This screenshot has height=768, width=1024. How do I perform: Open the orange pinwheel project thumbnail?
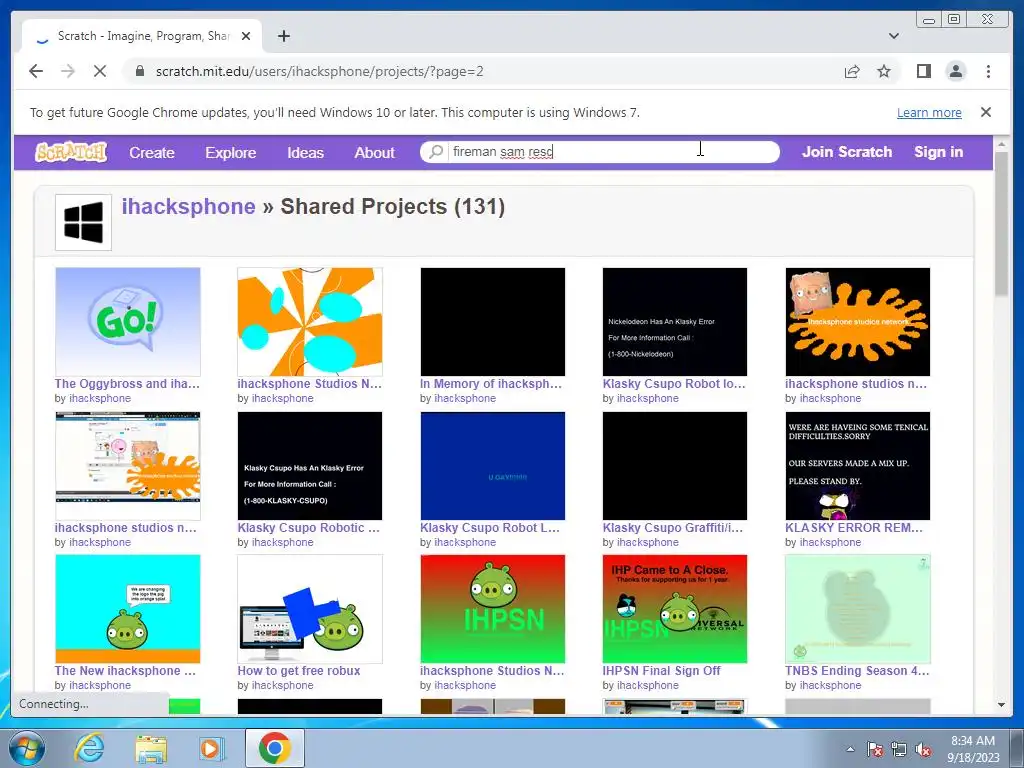point(310,321)
